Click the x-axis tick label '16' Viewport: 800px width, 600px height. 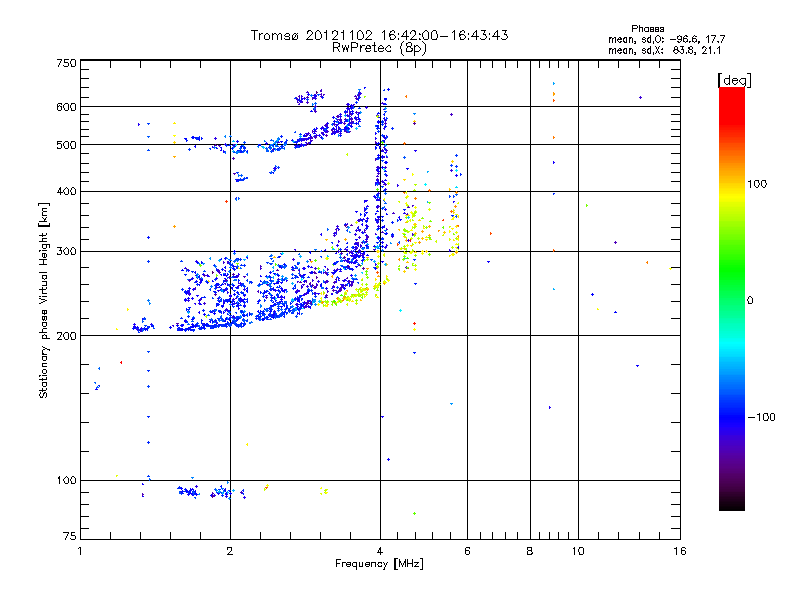pos(680,551)
